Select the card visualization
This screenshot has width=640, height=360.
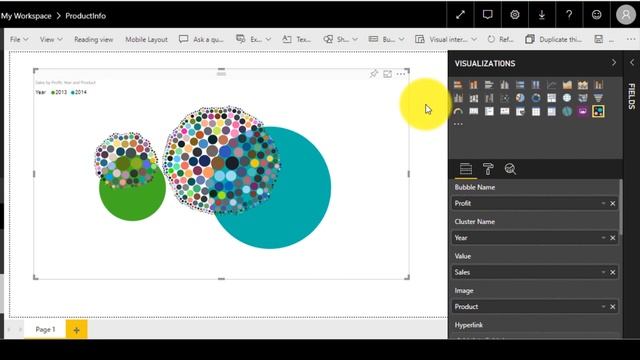tap(473, 111)
